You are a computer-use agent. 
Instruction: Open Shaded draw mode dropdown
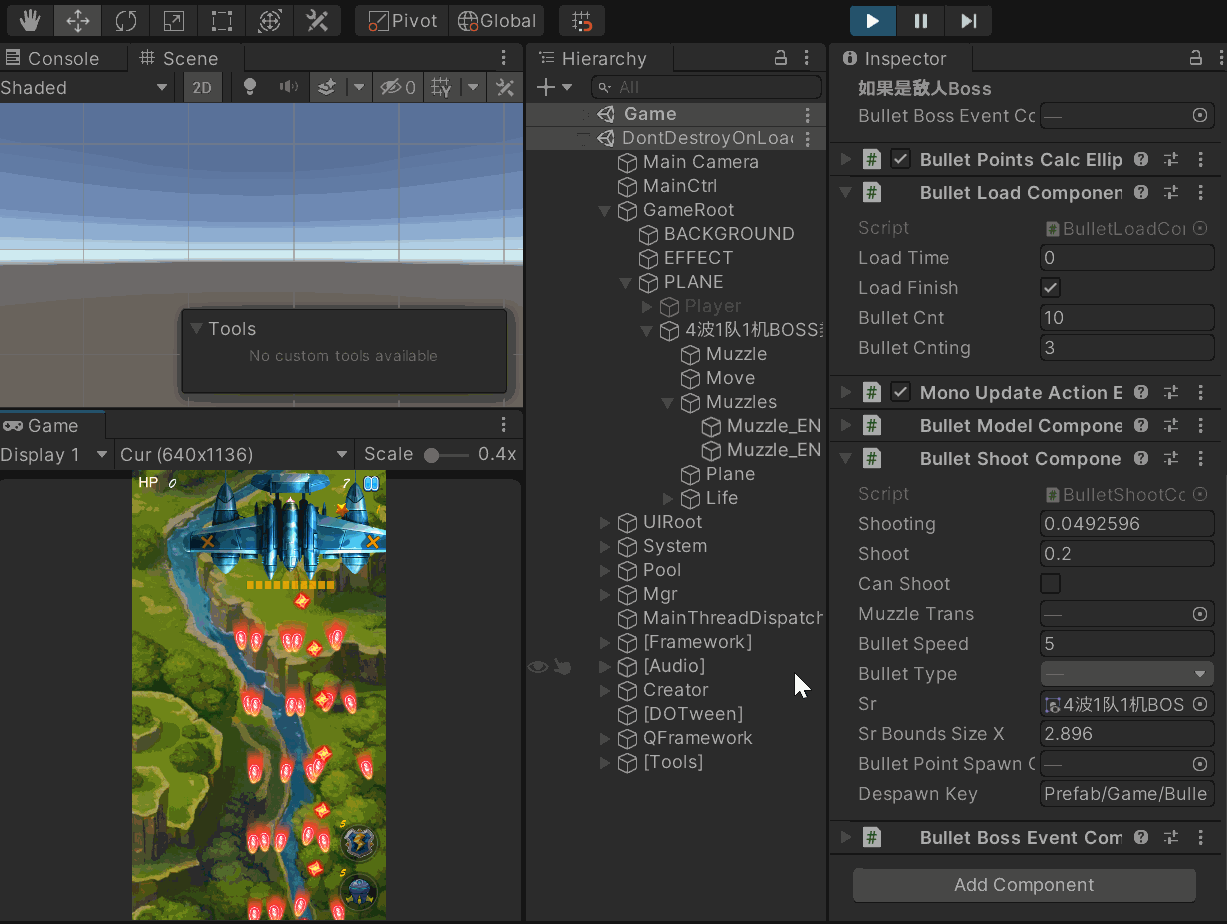tap(85, 87)
